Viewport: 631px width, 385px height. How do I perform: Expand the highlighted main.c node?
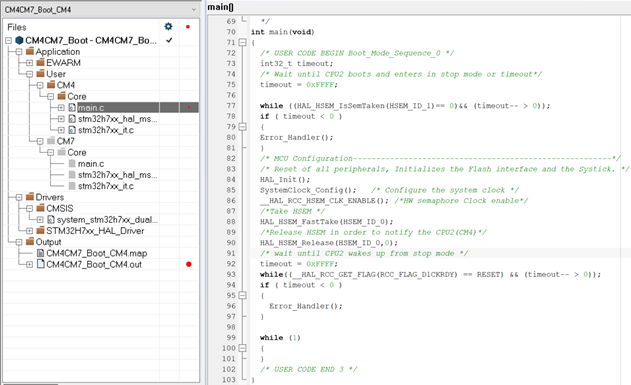coord(61,108)
